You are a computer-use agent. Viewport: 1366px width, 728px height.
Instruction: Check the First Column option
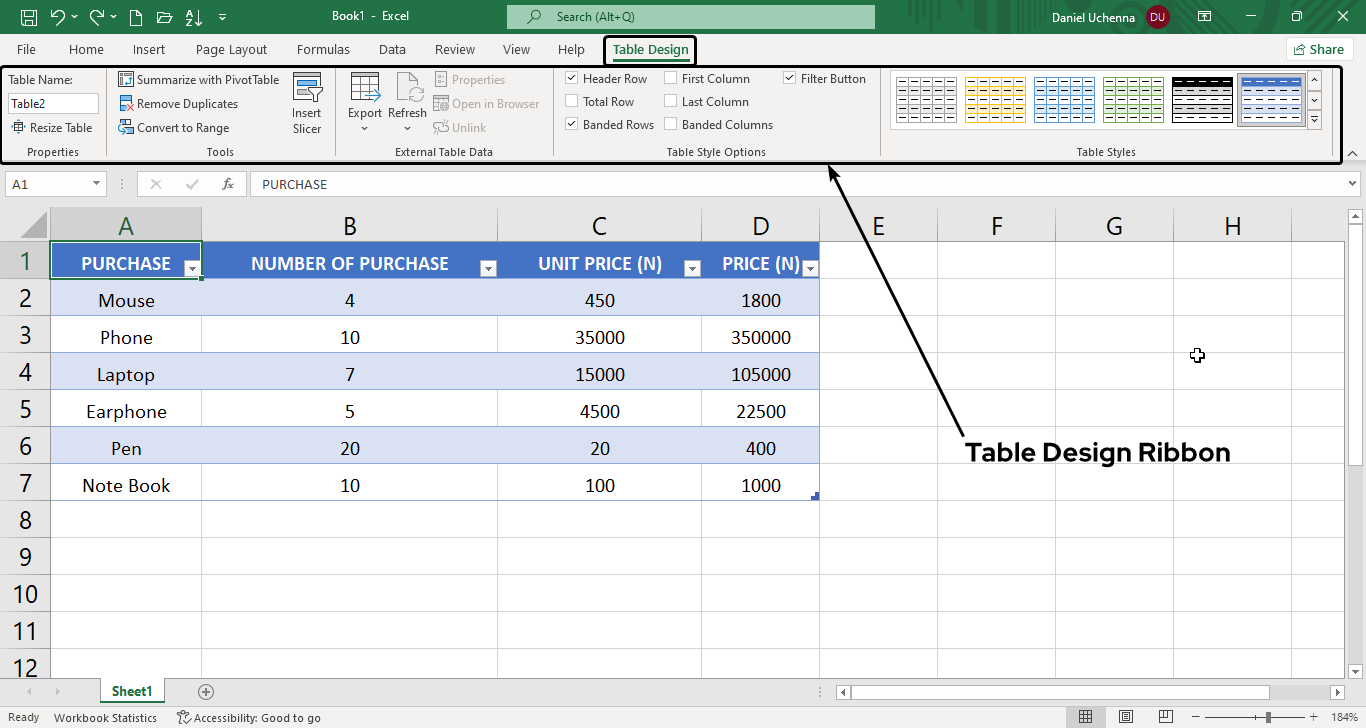tap(671, 78)
